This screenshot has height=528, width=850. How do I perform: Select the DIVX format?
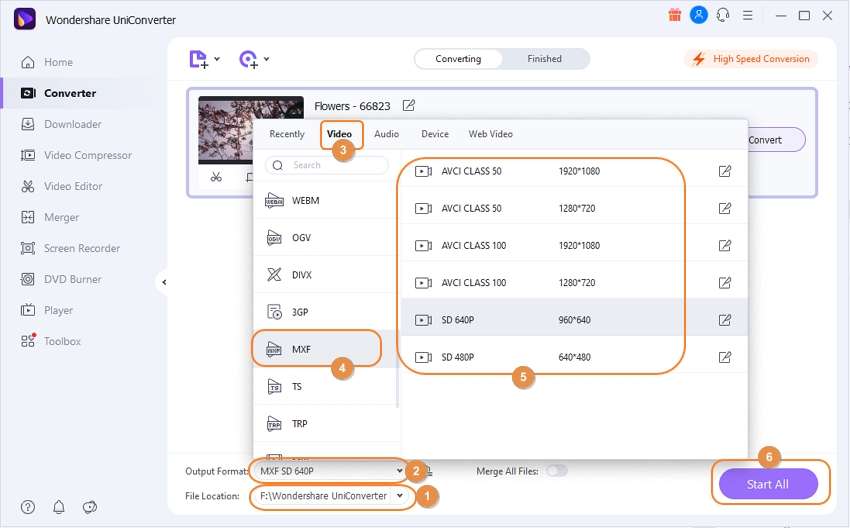326,275
